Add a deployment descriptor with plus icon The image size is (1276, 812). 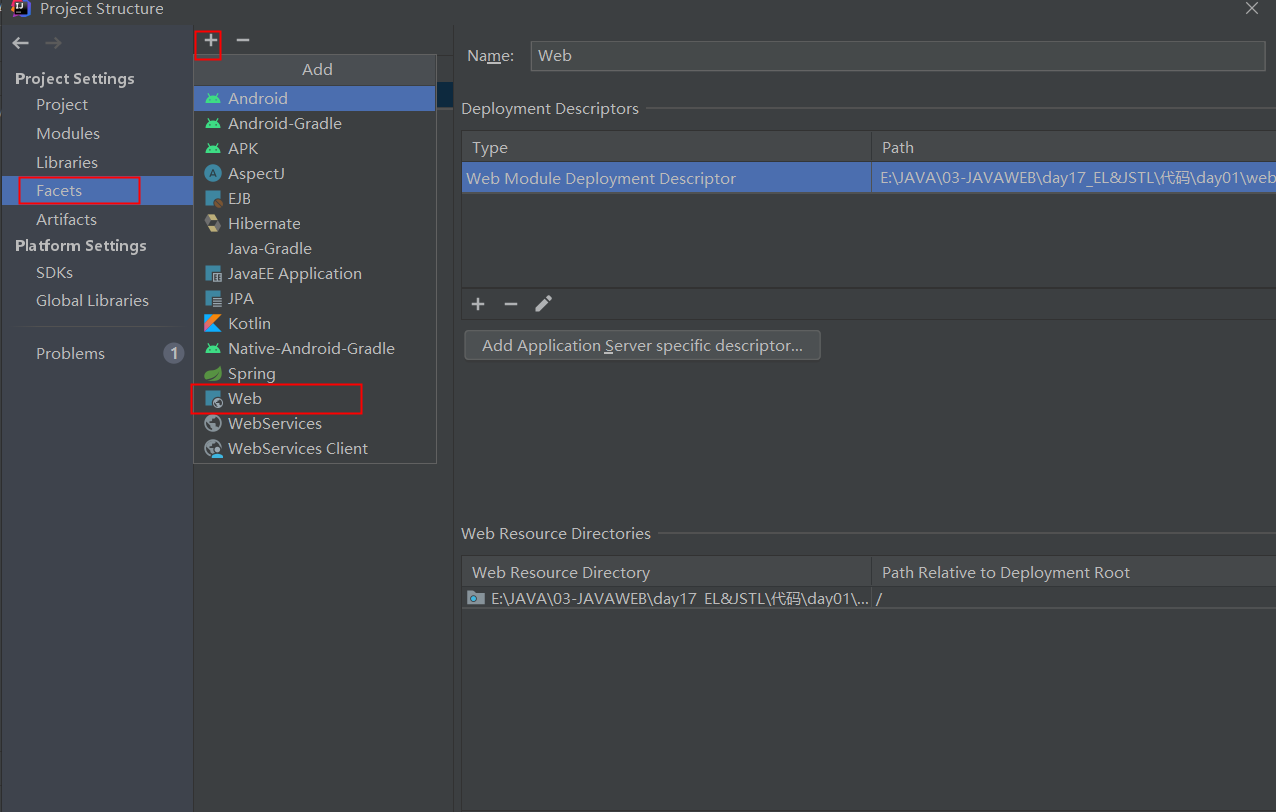click(478, 304)
